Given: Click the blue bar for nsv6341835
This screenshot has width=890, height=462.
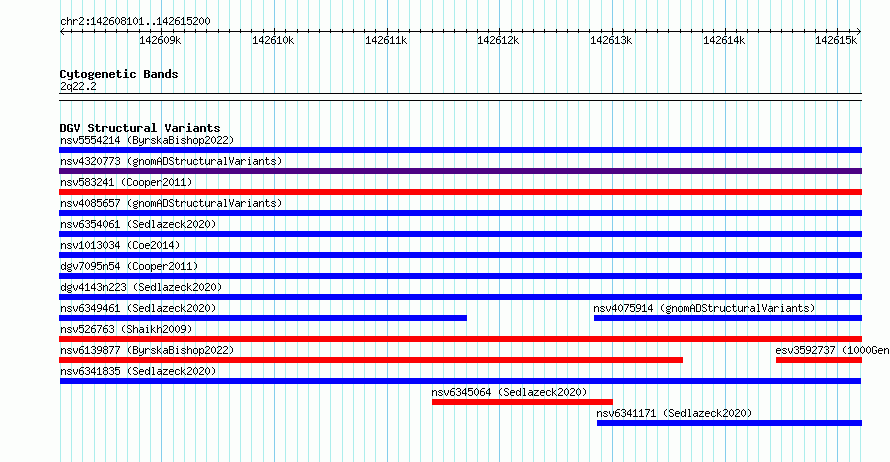Looking at the screenshot, I should point(460,381).
